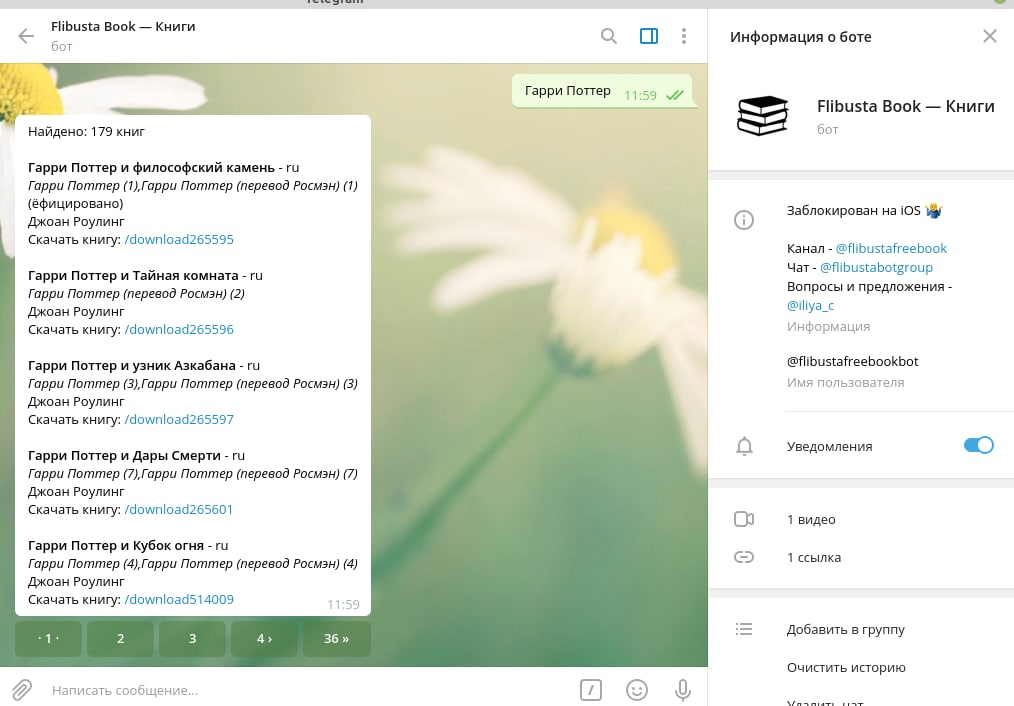Click the Уведомления label

[x=830, y=446]
